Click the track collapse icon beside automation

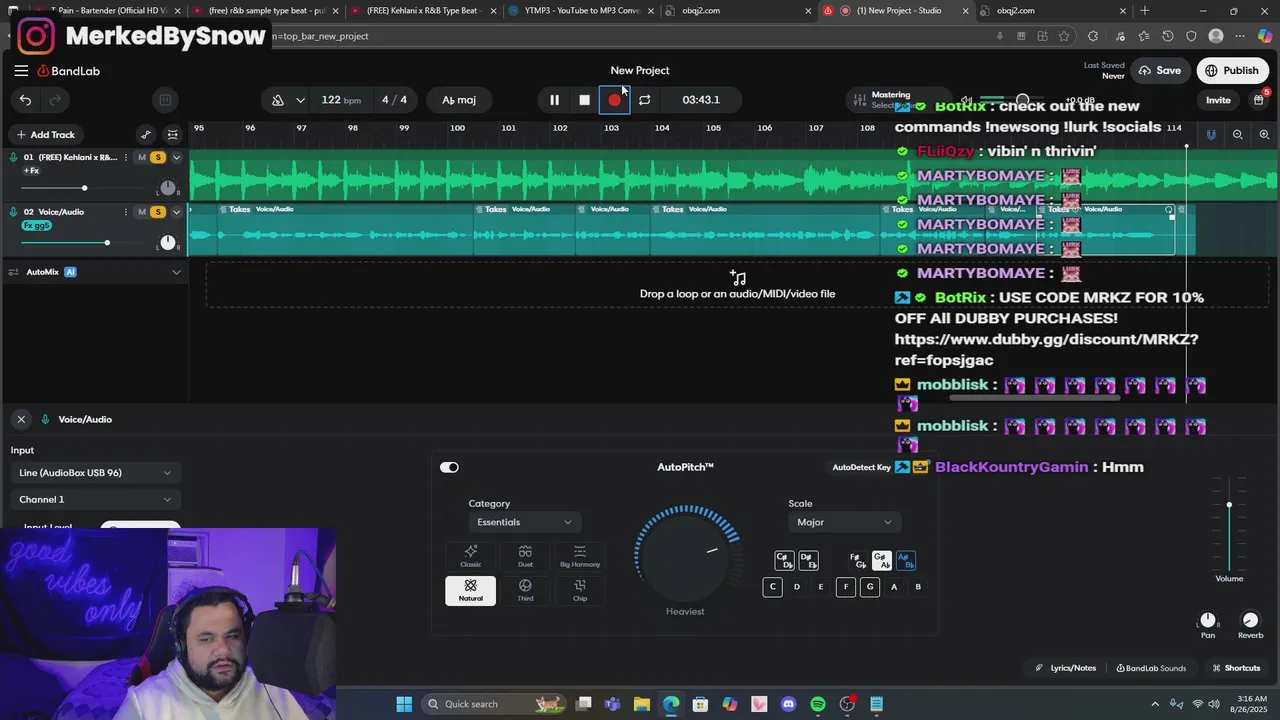click(x=172, y=135)
